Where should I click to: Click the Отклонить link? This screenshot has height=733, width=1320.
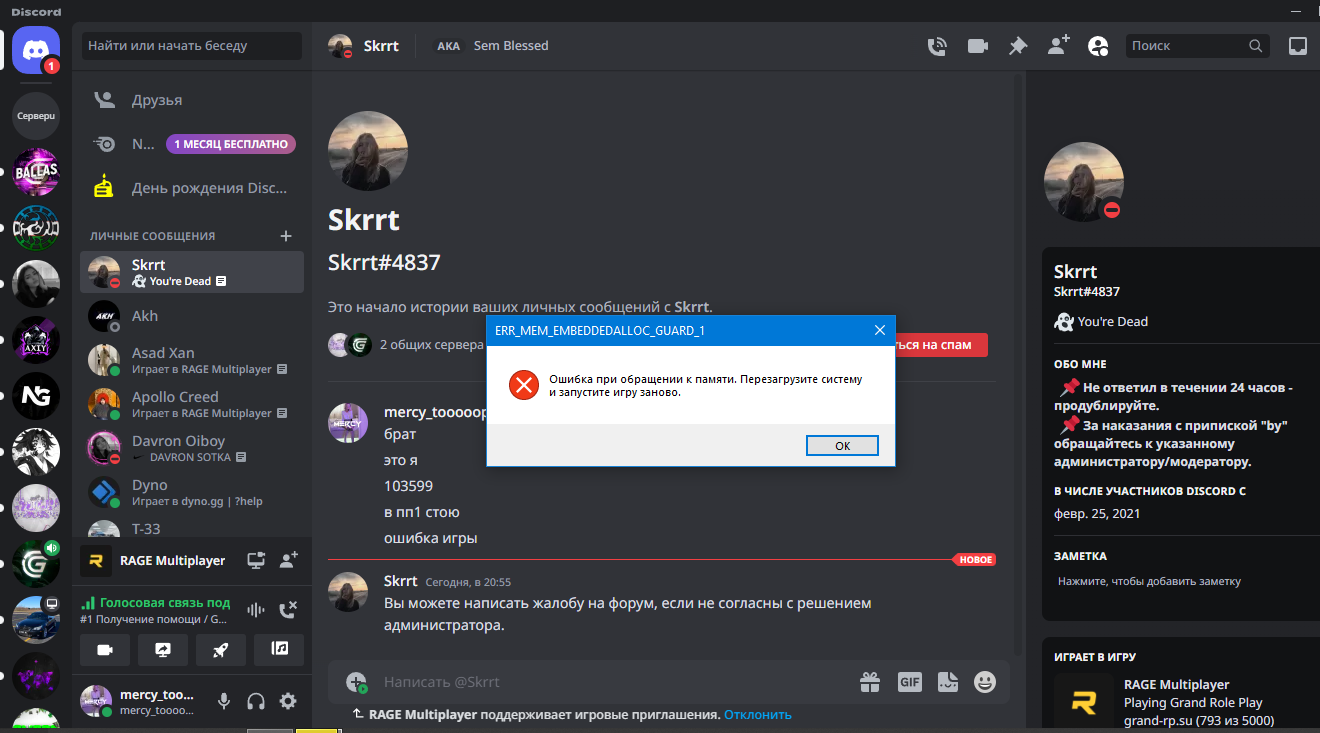coord(758,715)
